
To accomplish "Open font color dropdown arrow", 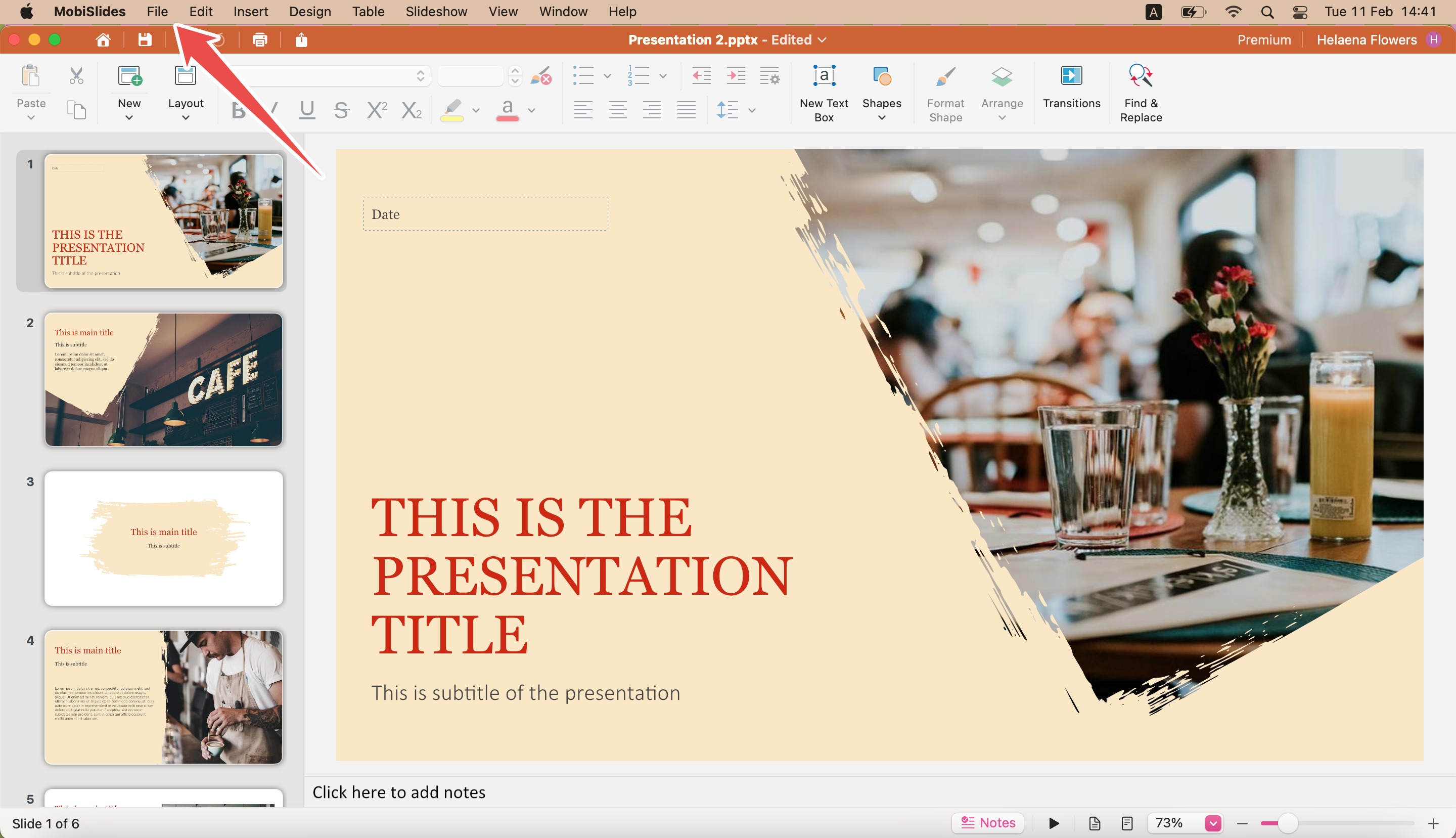I will point(531,111).
